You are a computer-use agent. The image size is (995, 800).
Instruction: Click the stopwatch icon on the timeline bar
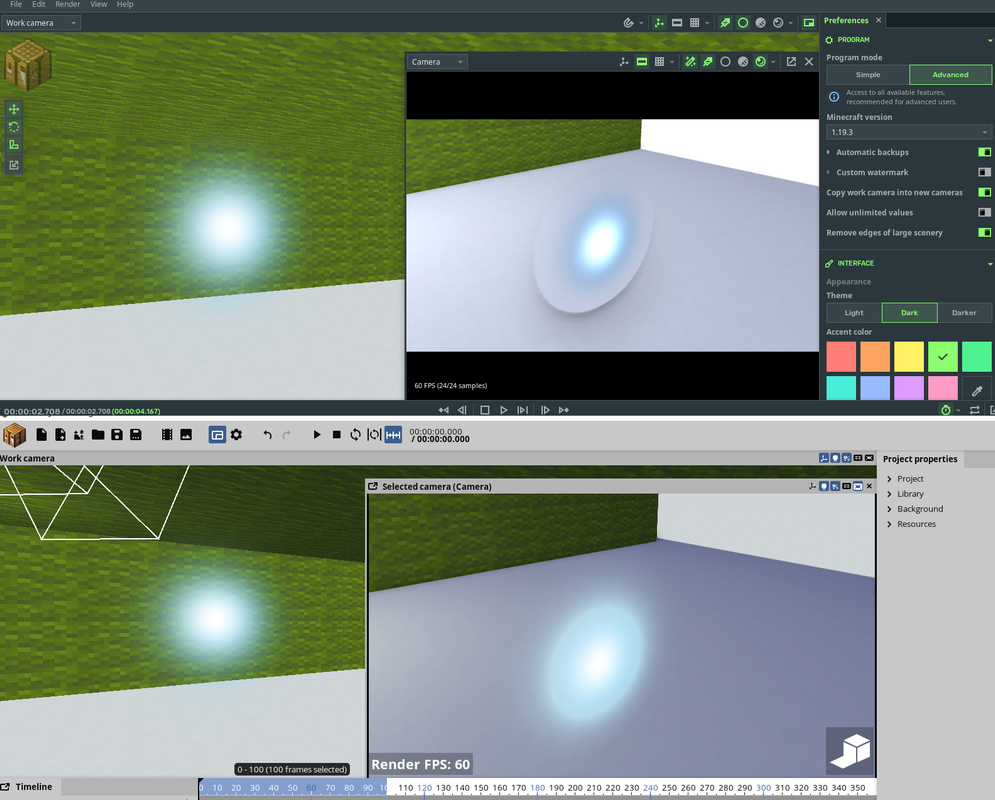tap(946, 410)
